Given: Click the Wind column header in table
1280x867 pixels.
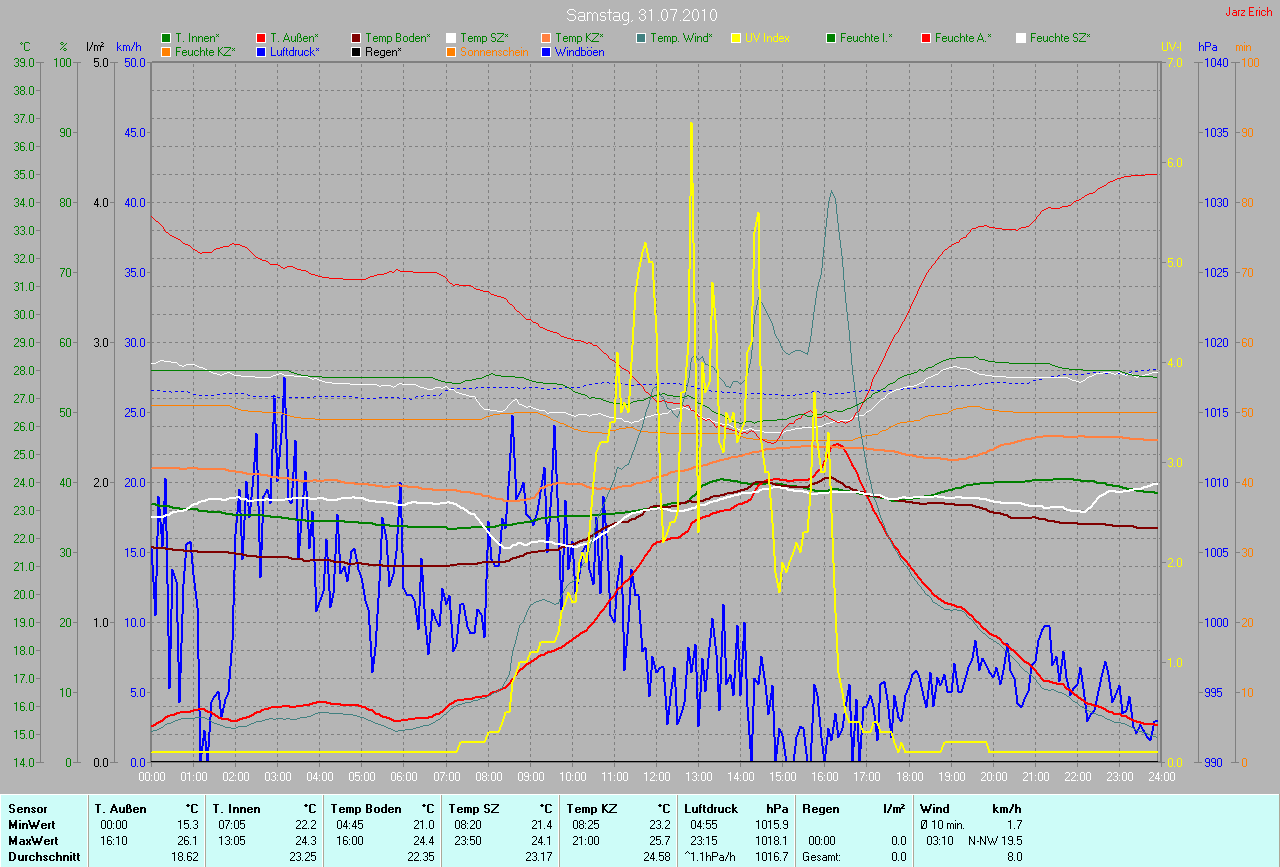Looking at the screenshot, I should coord(934,808).
